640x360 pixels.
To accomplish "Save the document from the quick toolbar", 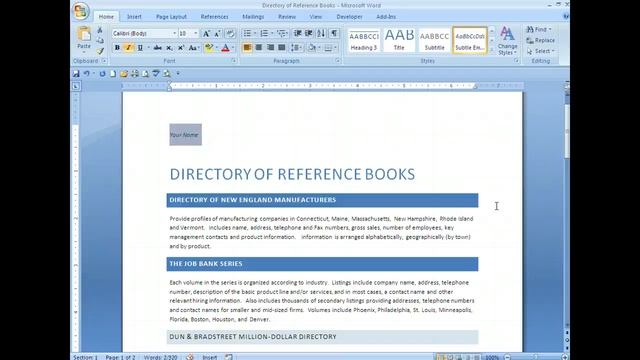I will 76,74.
